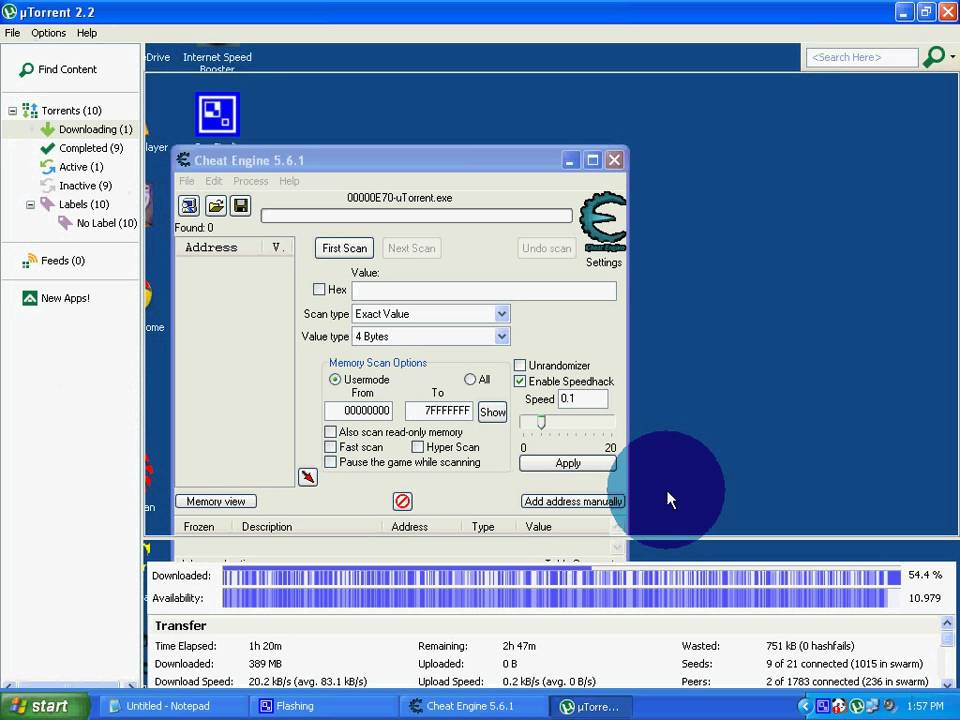The height and width of the screenshot is (720, 960).
Task: Click the speedhack speed slider handle
Action: click(x=541, y=422)
